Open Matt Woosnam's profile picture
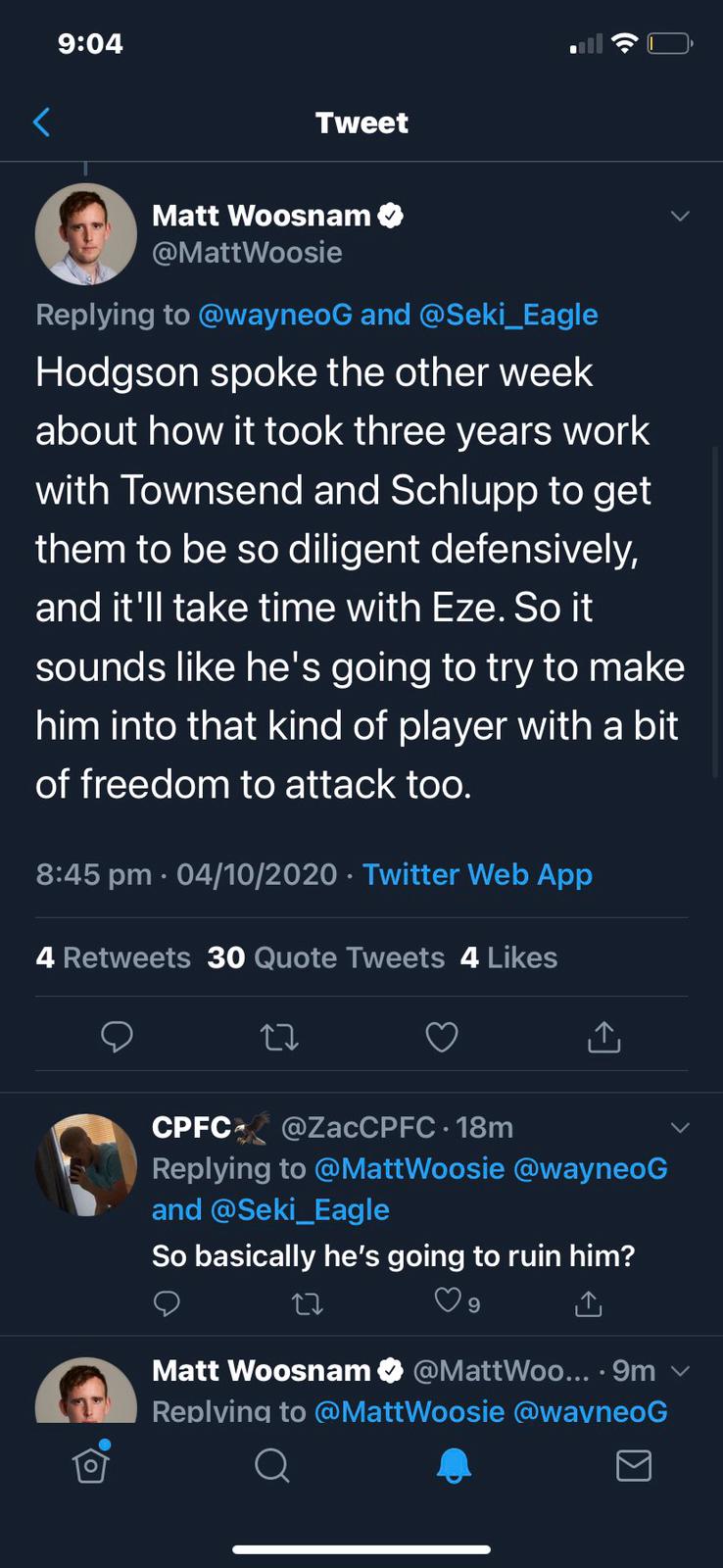Image resolution: width=723 pixels, height=1568 pixels. pos(86,233)
